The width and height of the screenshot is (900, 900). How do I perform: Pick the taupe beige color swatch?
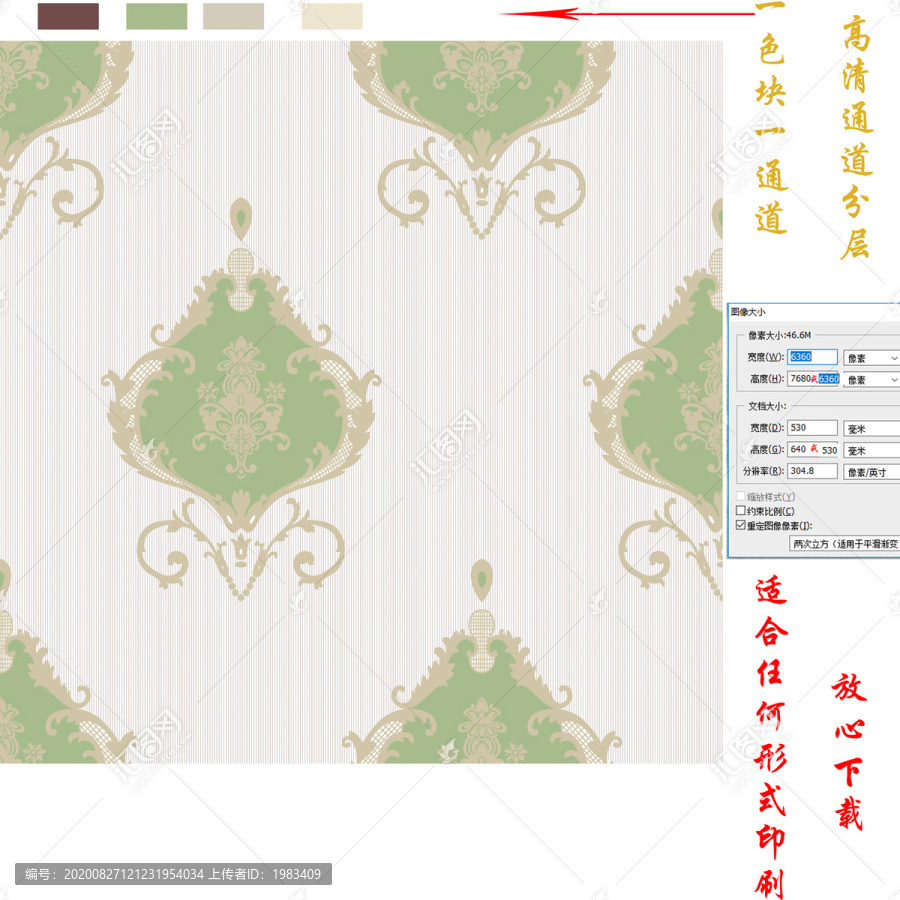click(234, 16)
